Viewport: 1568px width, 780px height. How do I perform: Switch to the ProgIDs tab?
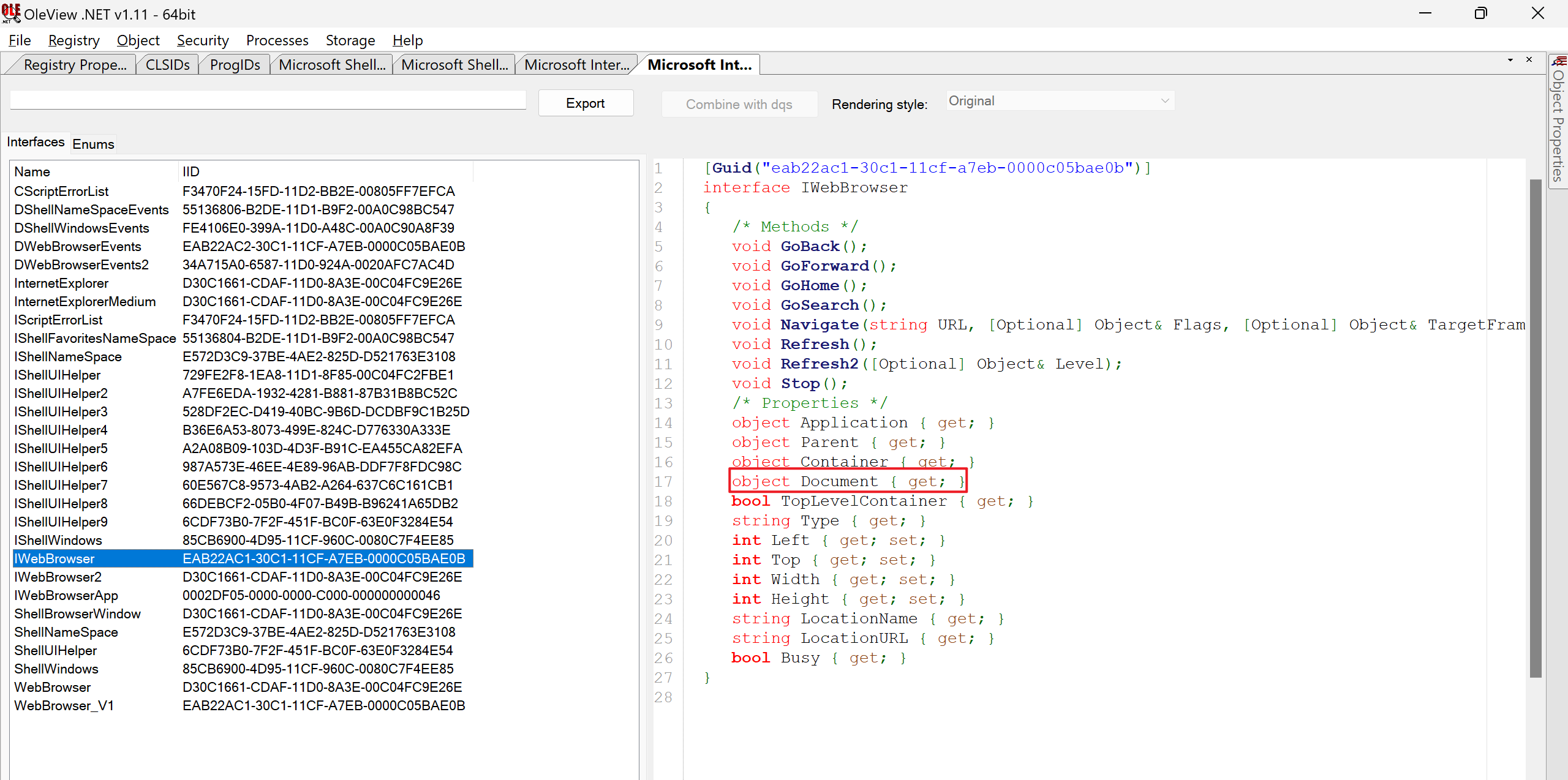[235, 65]
